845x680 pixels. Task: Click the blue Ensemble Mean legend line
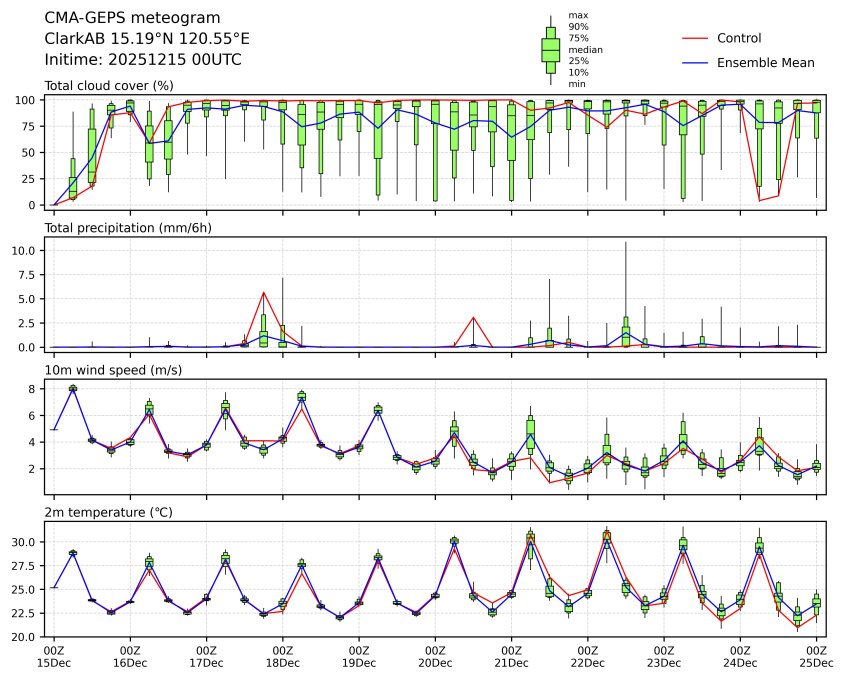[x=698, y=62]
